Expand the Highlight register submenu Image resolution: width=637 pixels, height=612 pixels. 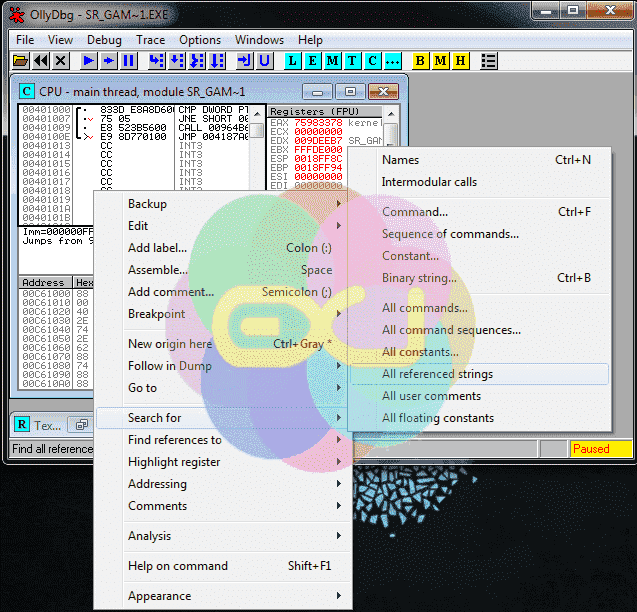tap(223, 462)
